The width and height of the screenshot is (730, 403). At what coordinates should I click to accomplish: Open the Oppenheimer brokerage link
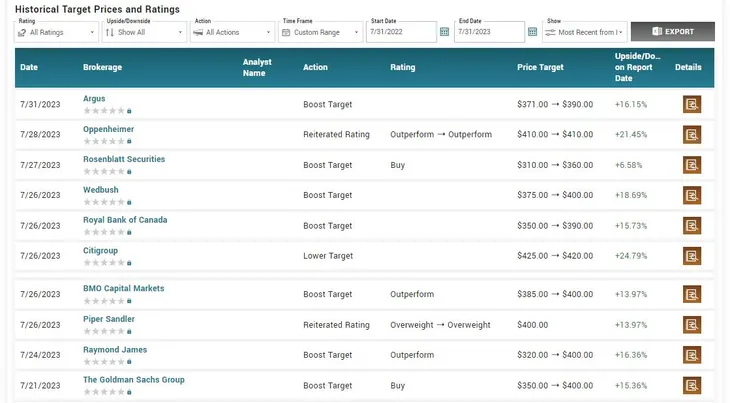pyautogui.click(x=108, y=129)
